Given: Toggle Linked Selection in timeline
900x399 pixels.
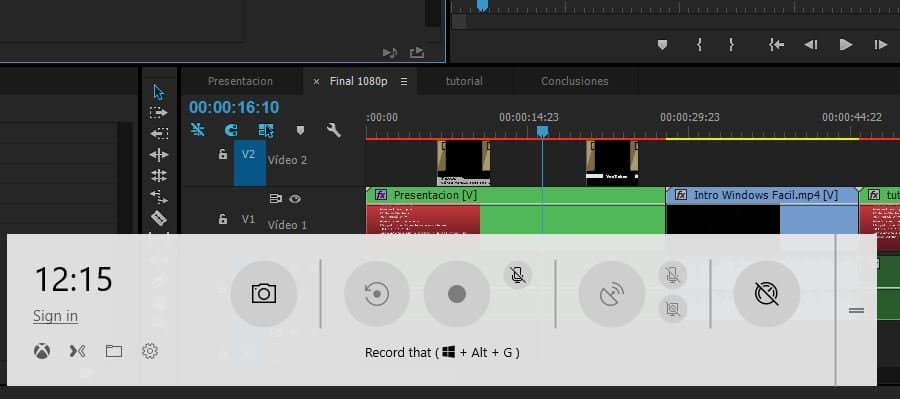Looking at the screenshot, I should 266,130.
